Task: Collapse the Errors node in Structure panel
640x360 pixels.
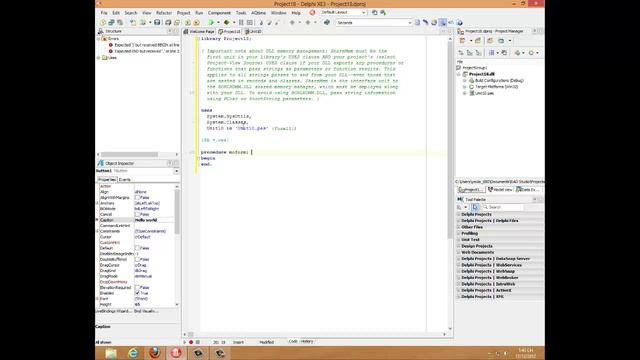Action: 98,39
